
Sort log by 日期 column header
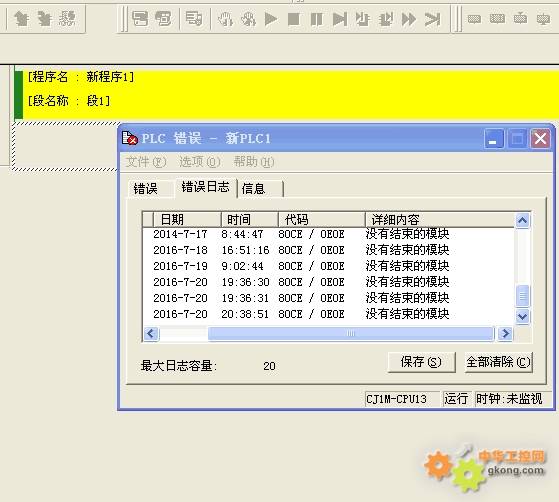(x=187, y=219)
